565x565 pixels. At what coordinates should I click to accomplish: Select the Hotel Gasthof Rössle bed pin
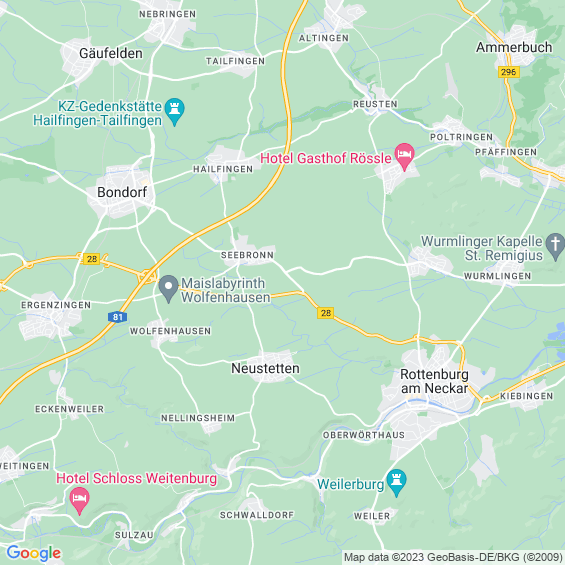pyautogui.click(x=405, y=156)
